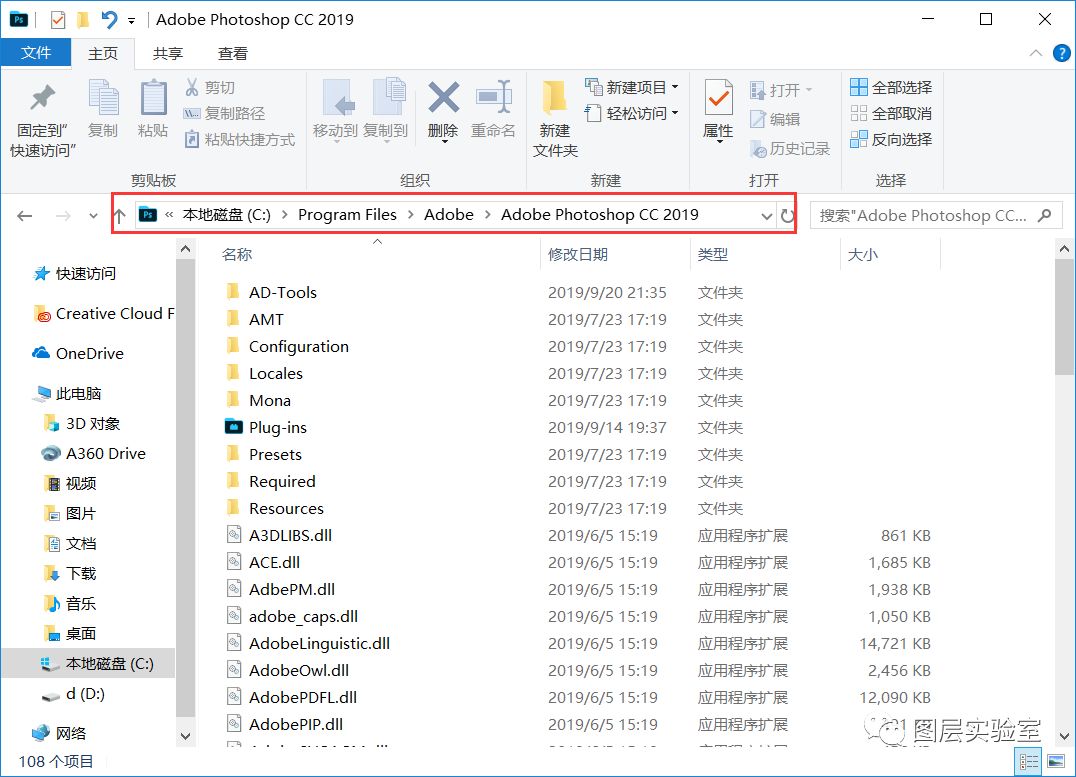Select Downloads (下载) in navigation pane
Screen dimensions: 1076x777
[70, 573]
